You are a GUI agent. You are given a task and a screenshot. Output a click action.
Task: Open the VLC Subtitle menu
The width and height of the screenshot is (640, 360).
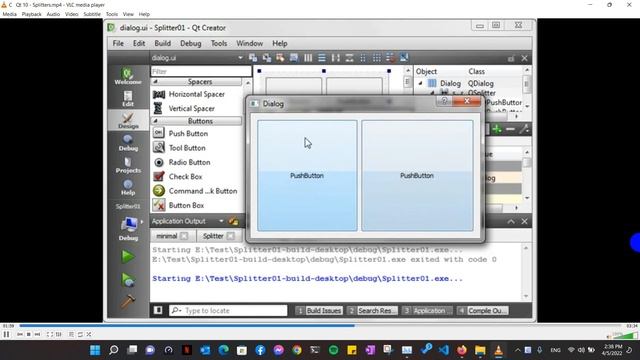[92, 14]
